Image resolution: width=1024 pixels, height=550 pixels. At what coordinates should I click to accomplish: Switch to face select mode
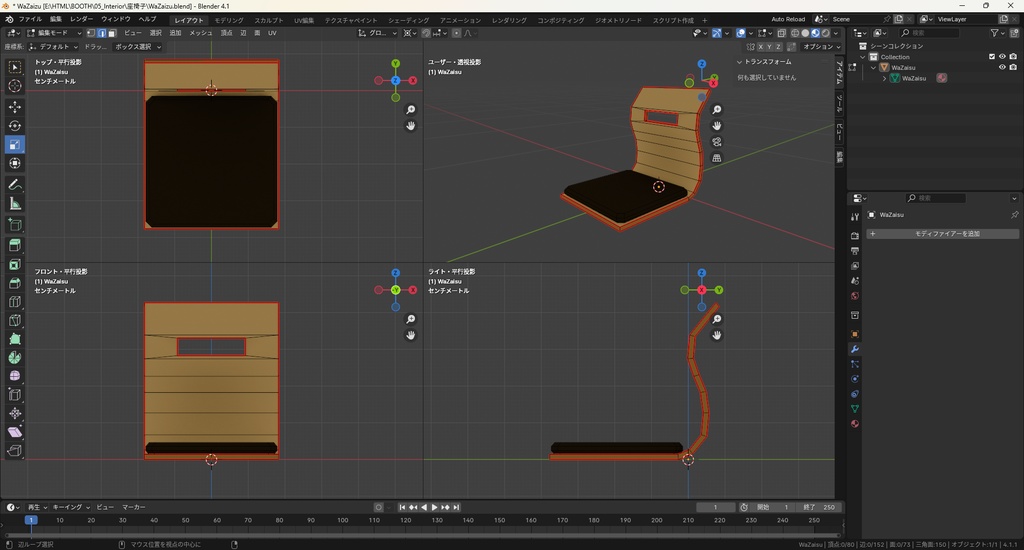pos(113,33)
